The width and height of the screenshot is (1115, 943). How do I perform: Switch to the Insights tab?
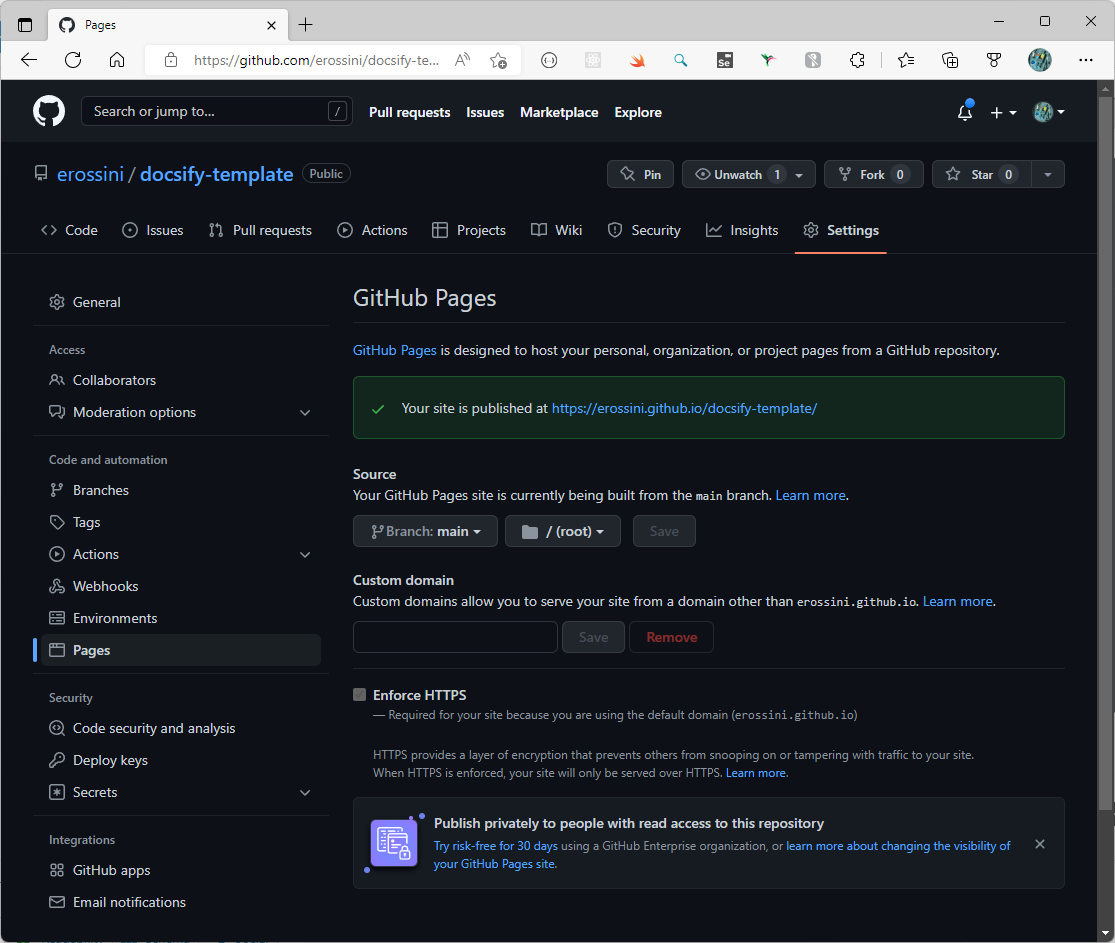[x=742, y=230]
